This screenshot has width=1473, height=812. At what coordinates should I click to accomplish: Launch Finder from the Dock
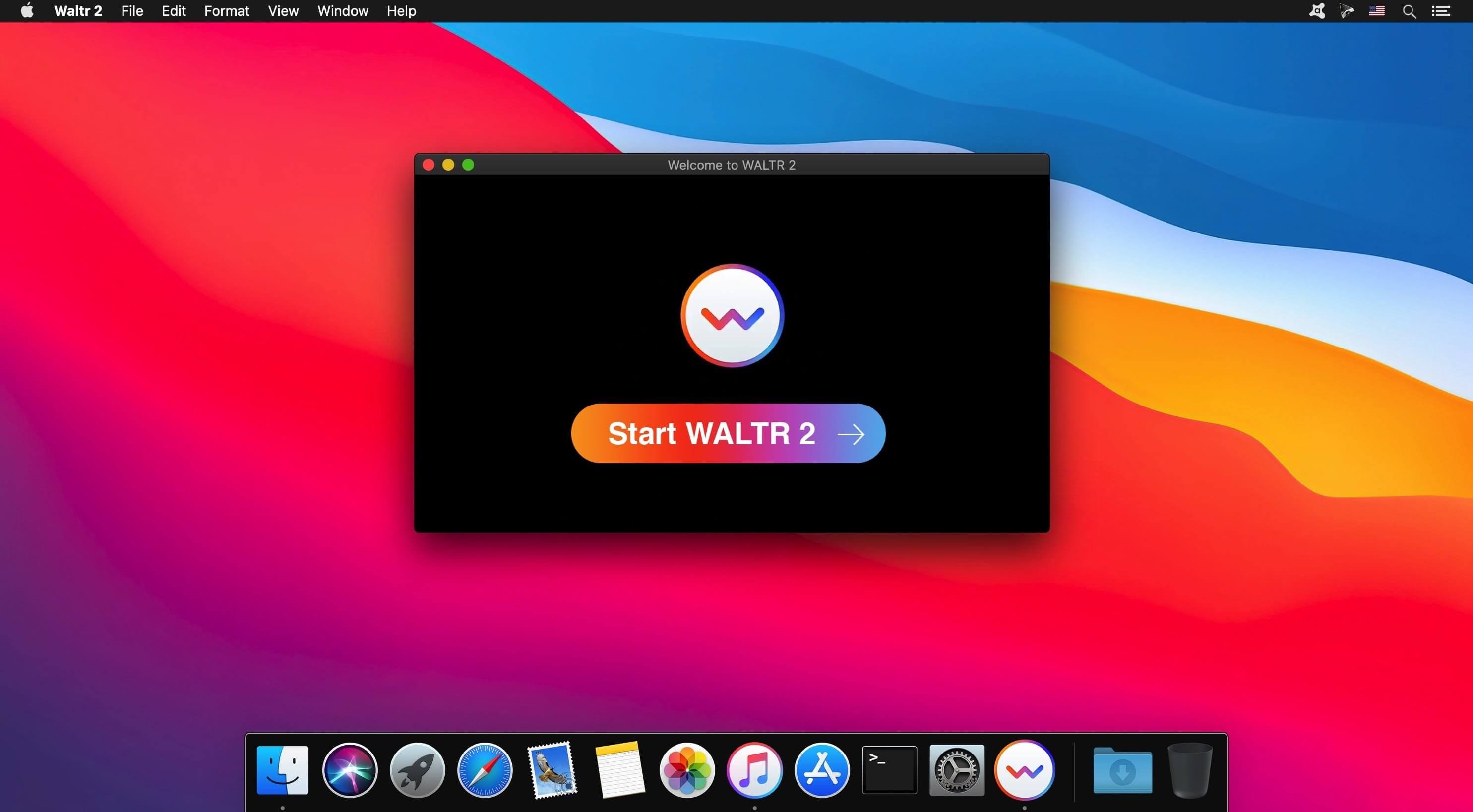click(x=283, y=770)
